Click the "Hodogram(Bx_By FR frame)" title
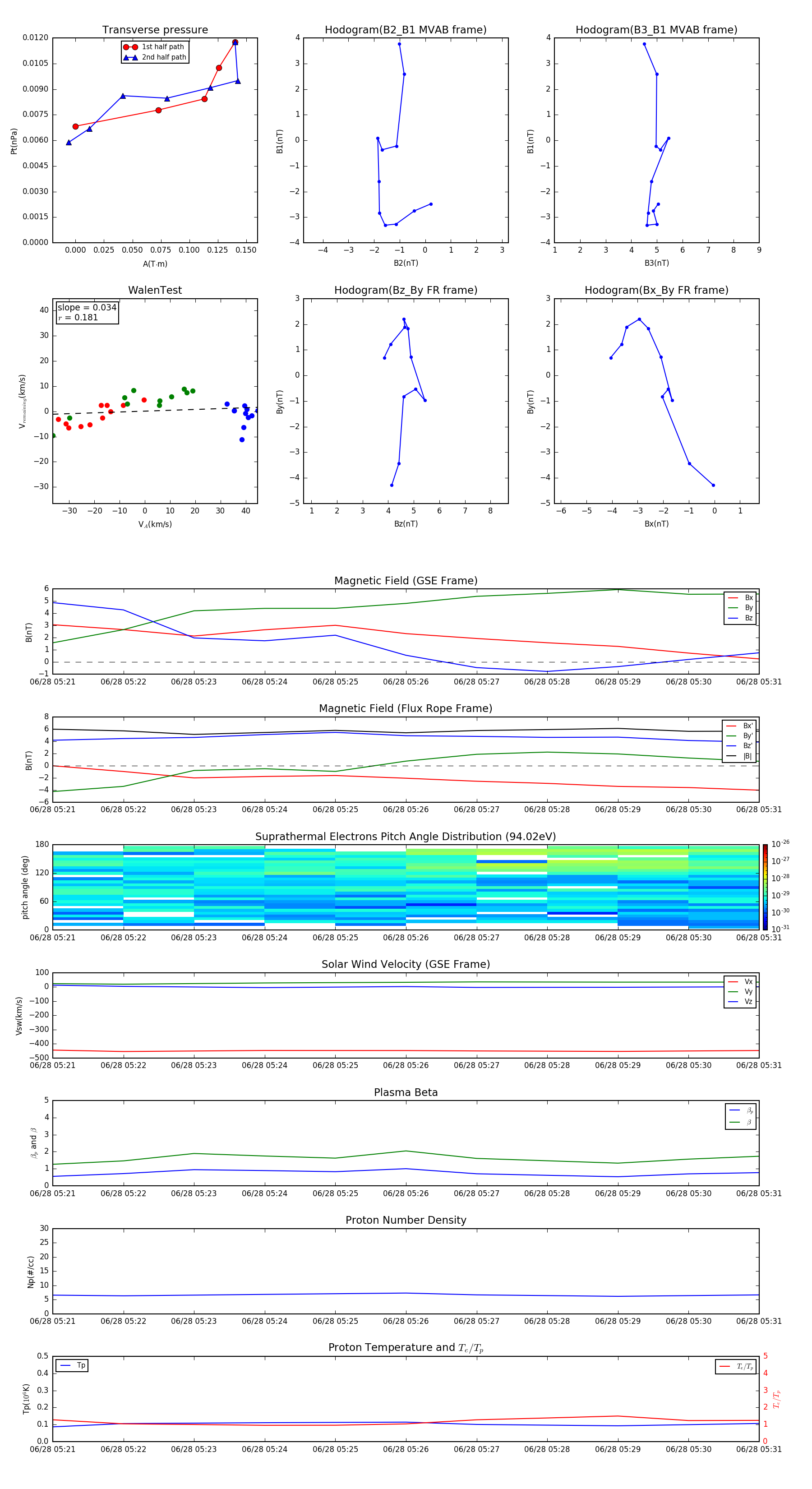 pos(656,290)
